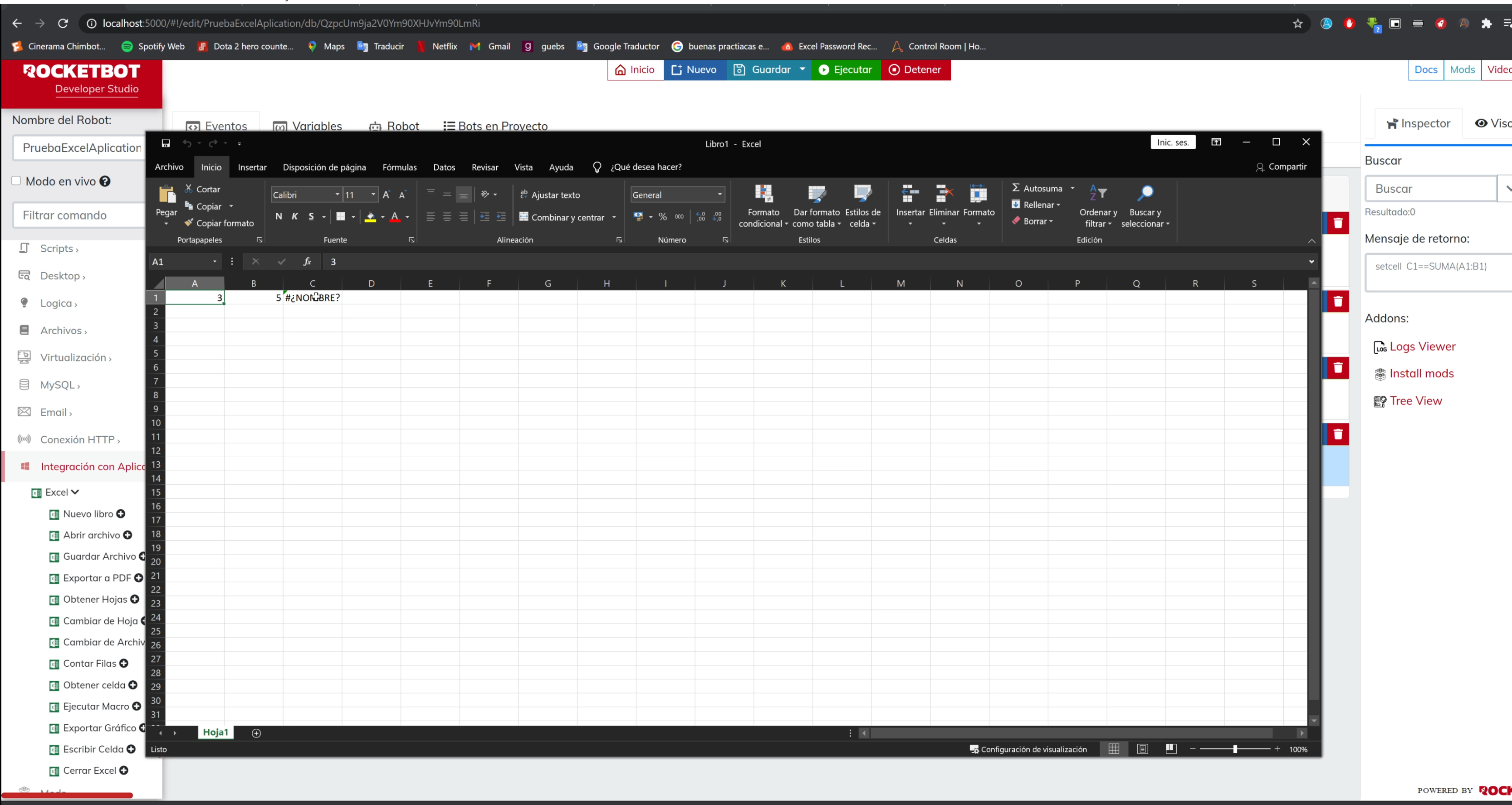Open the Fórmulas ribbon tab
The height and width of the screenshot is (805, 1512).
point(399,167)
